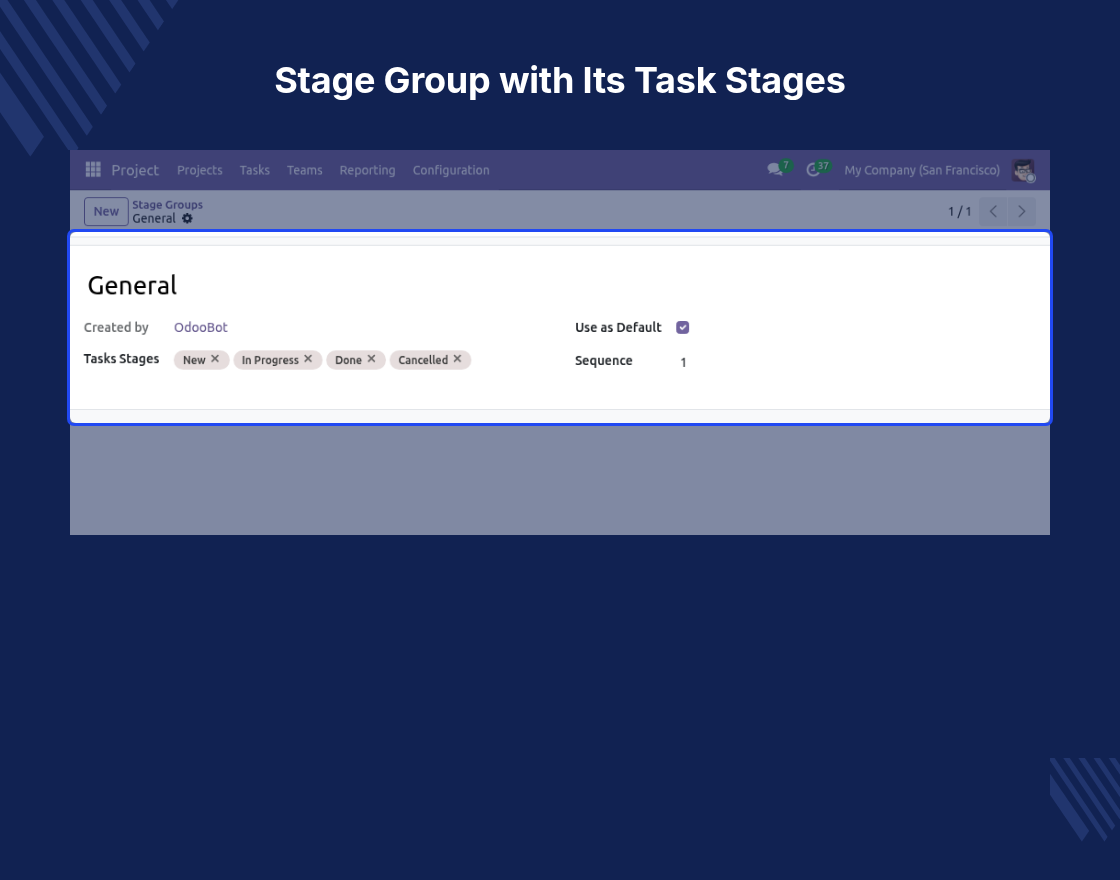This screenshot has height=880, width=1120.
Task: Click the Tasks Stages label
Action: 121,359
